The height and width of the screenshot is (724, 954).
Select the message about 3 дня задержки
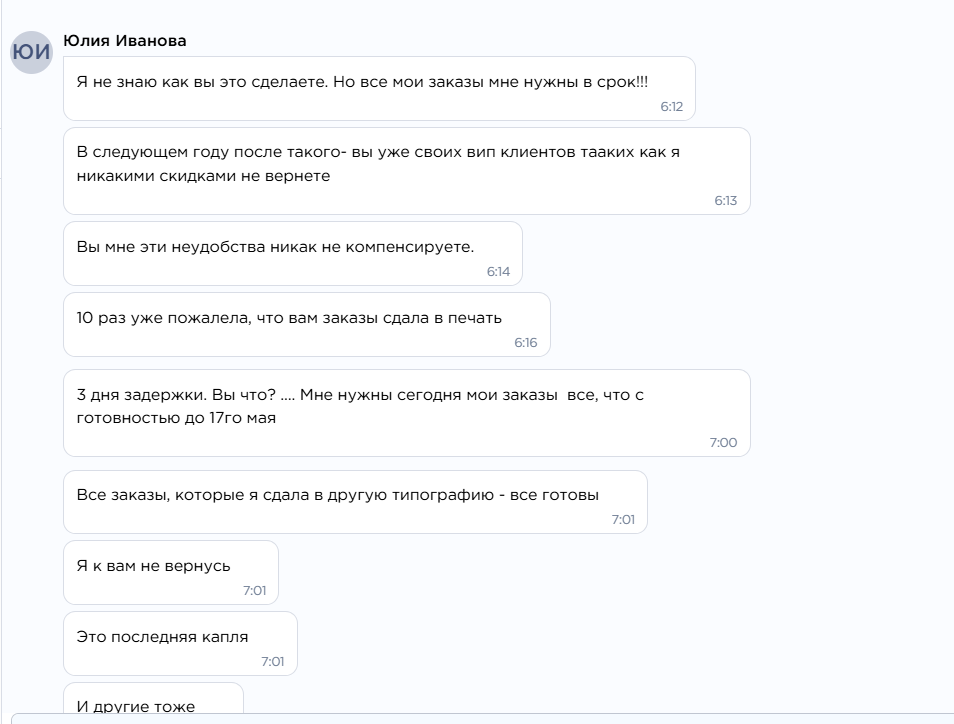click(406, 413)
